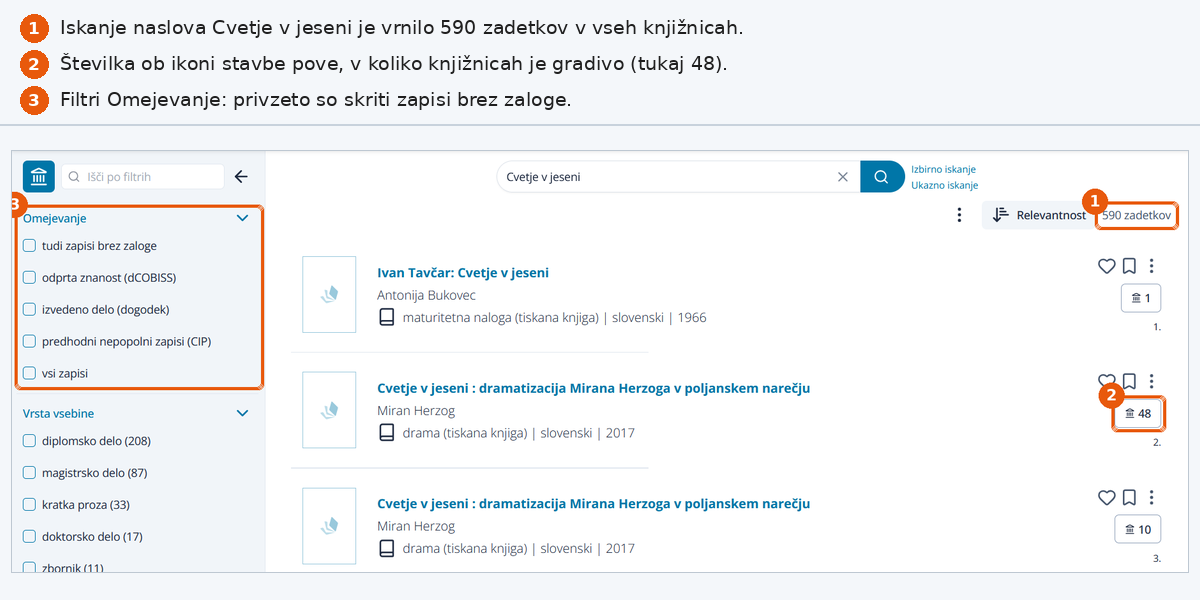Screen dimensions: 1200x600
Task: Tick izvedeno delo (dogodek) checkbox
Action: point(29,309)
